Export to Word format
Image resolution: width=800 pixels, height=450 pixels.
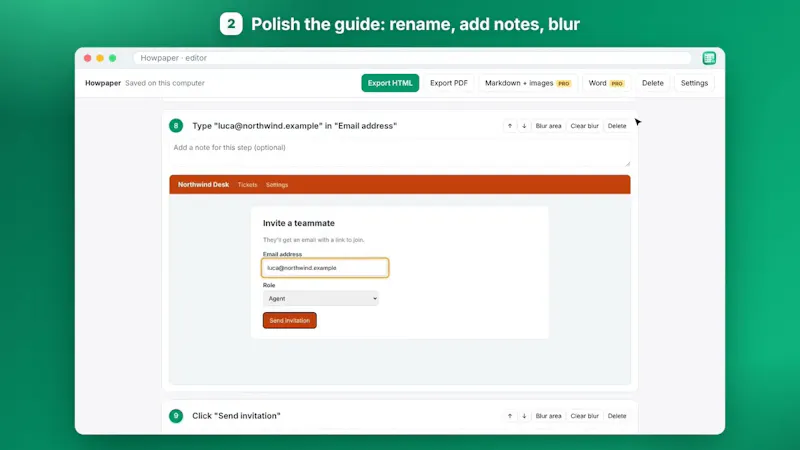pyautogui.click(x=606, y=83)
